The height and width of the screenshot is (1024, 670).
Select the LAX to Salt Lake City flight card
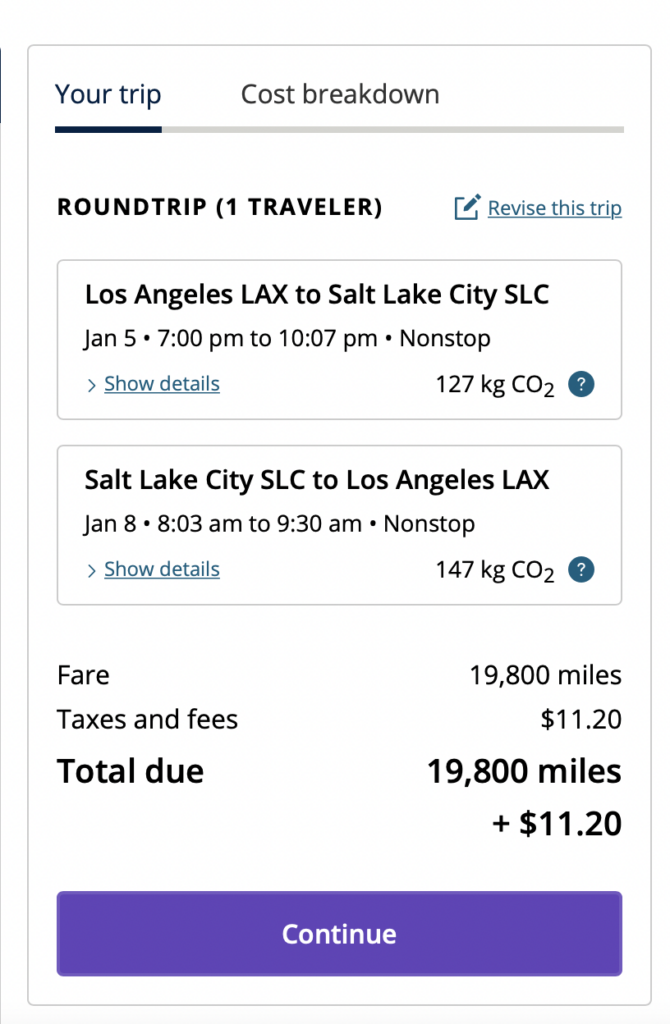(339, 337)
